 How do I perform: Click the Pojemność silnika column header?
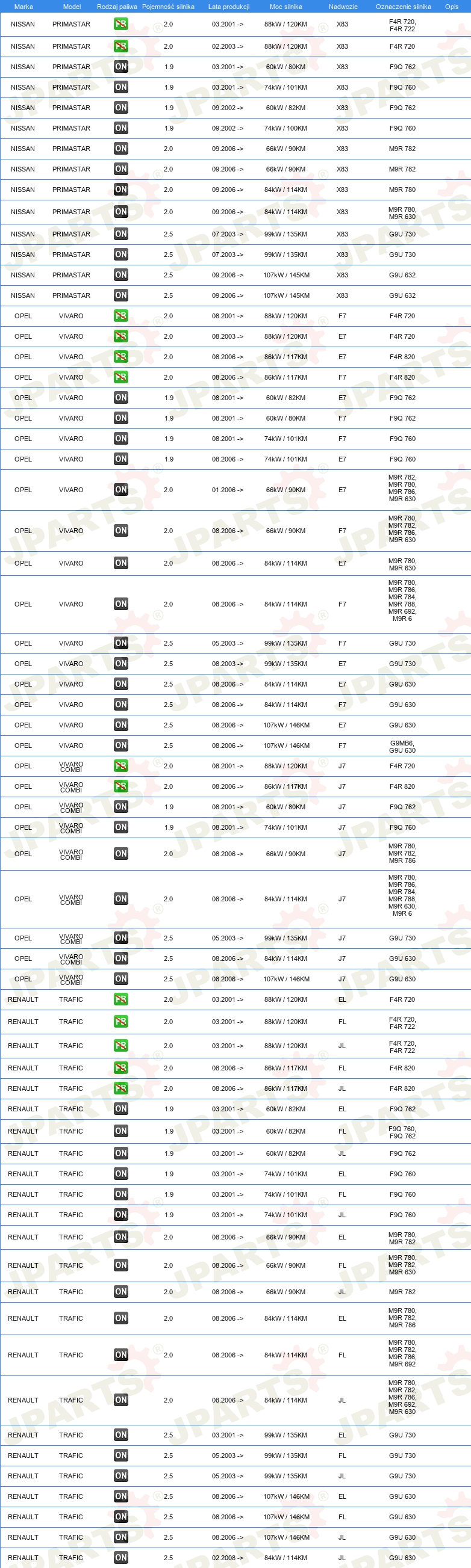coord(168,7)
